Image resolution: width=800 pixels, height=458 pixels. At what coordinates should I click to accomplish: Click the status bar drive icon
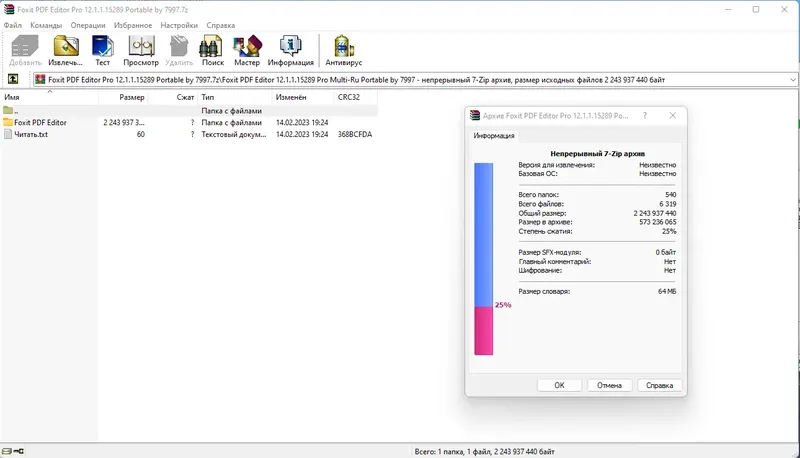(x=7, y=451)
